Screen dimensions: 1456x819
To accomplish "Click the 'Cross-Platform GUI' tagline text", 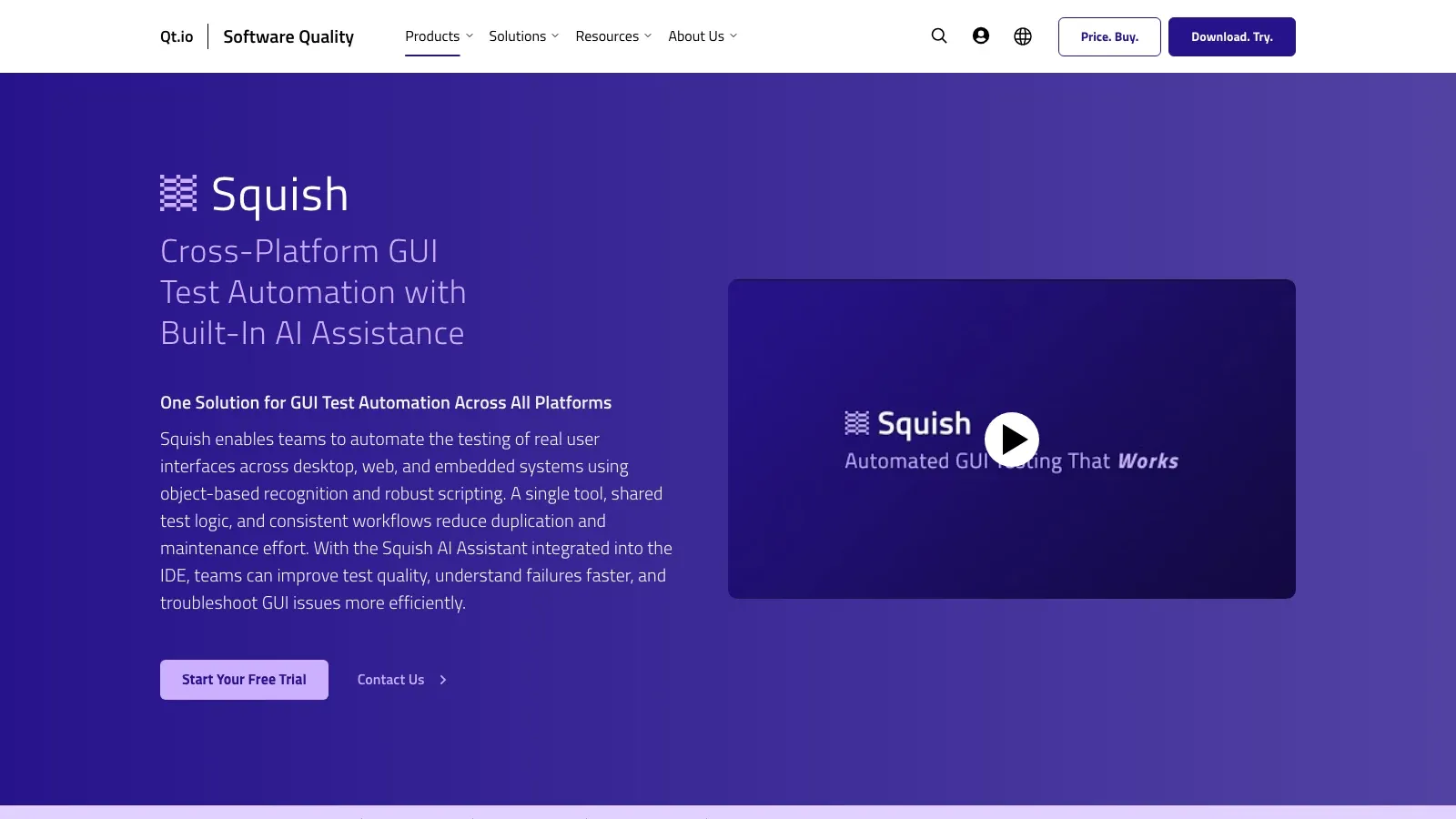I will click(x=312, y=292).
